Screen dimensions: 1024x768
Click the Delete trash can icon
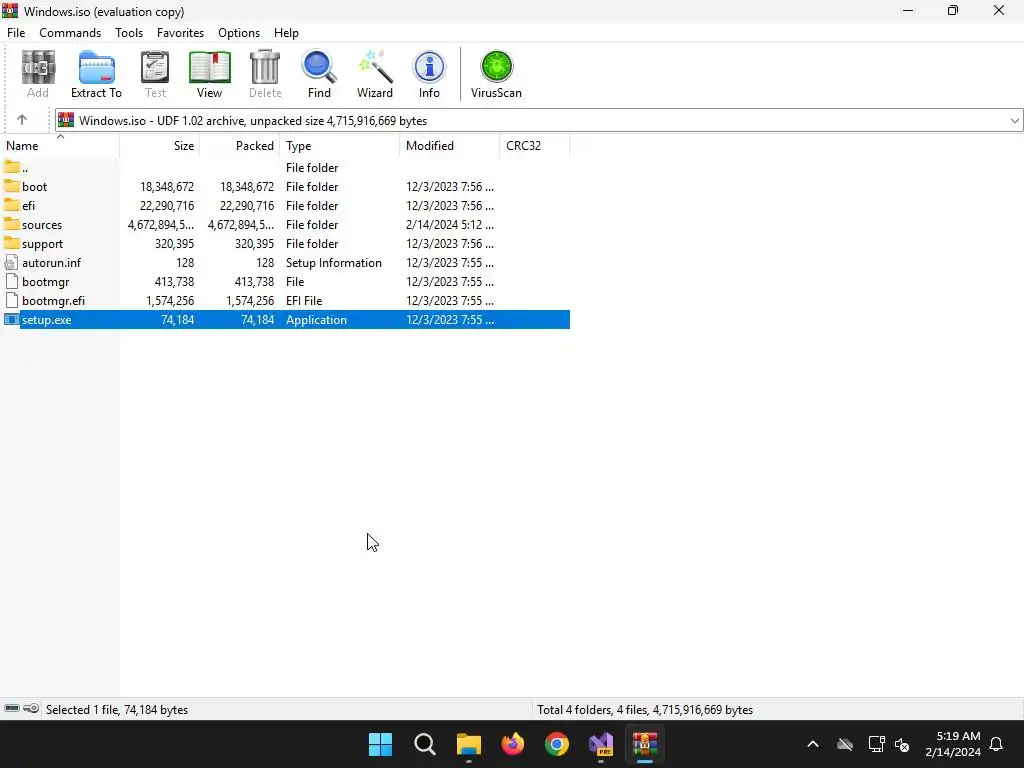click(x=265, y=74)
